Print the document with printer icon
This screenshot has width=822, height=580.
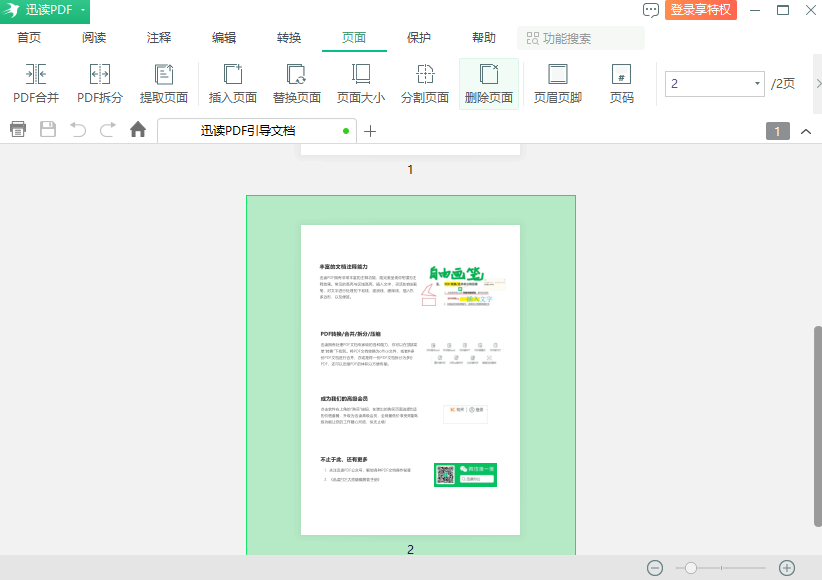(18, 129)
